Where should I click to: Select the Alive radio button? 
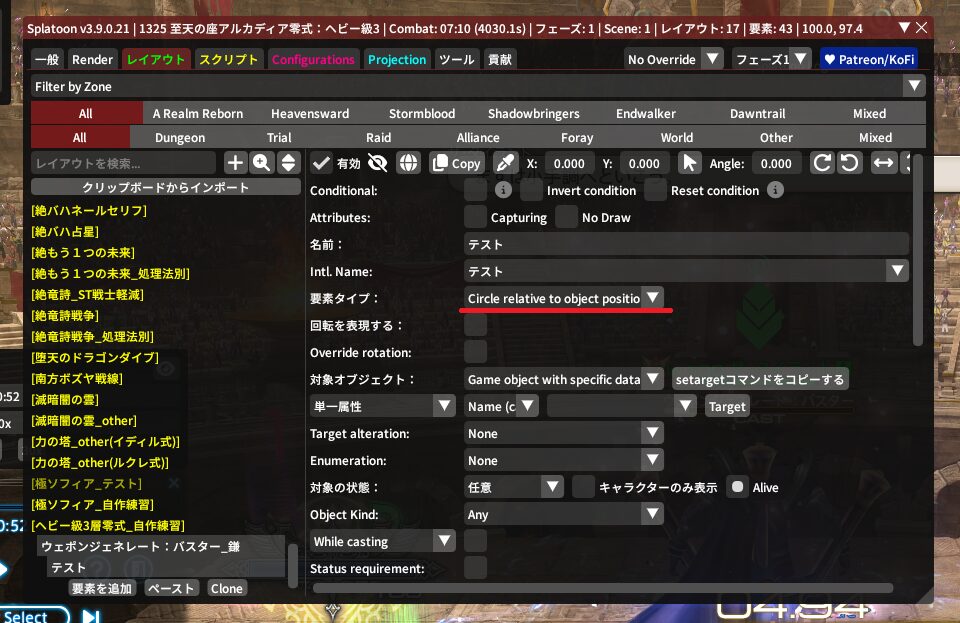tap(737, 487)
